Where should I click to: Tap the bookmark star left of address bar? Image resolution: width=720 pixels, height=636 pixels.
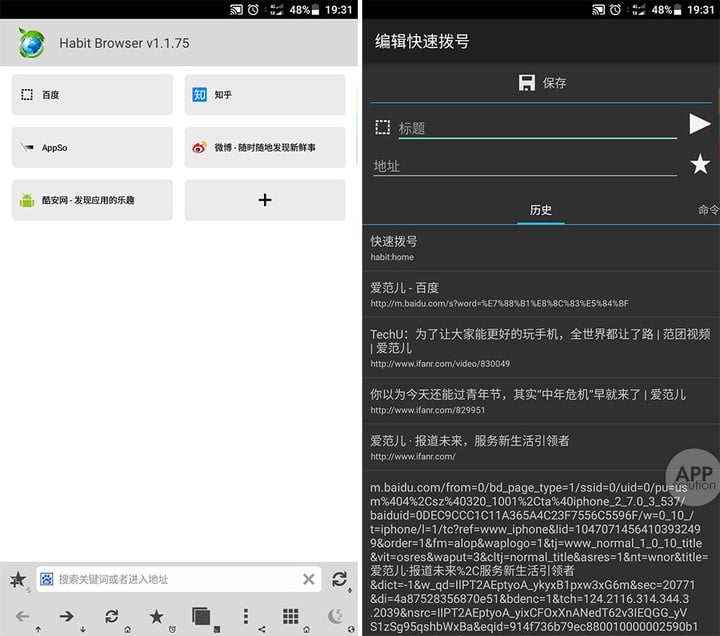pos(18,580)
